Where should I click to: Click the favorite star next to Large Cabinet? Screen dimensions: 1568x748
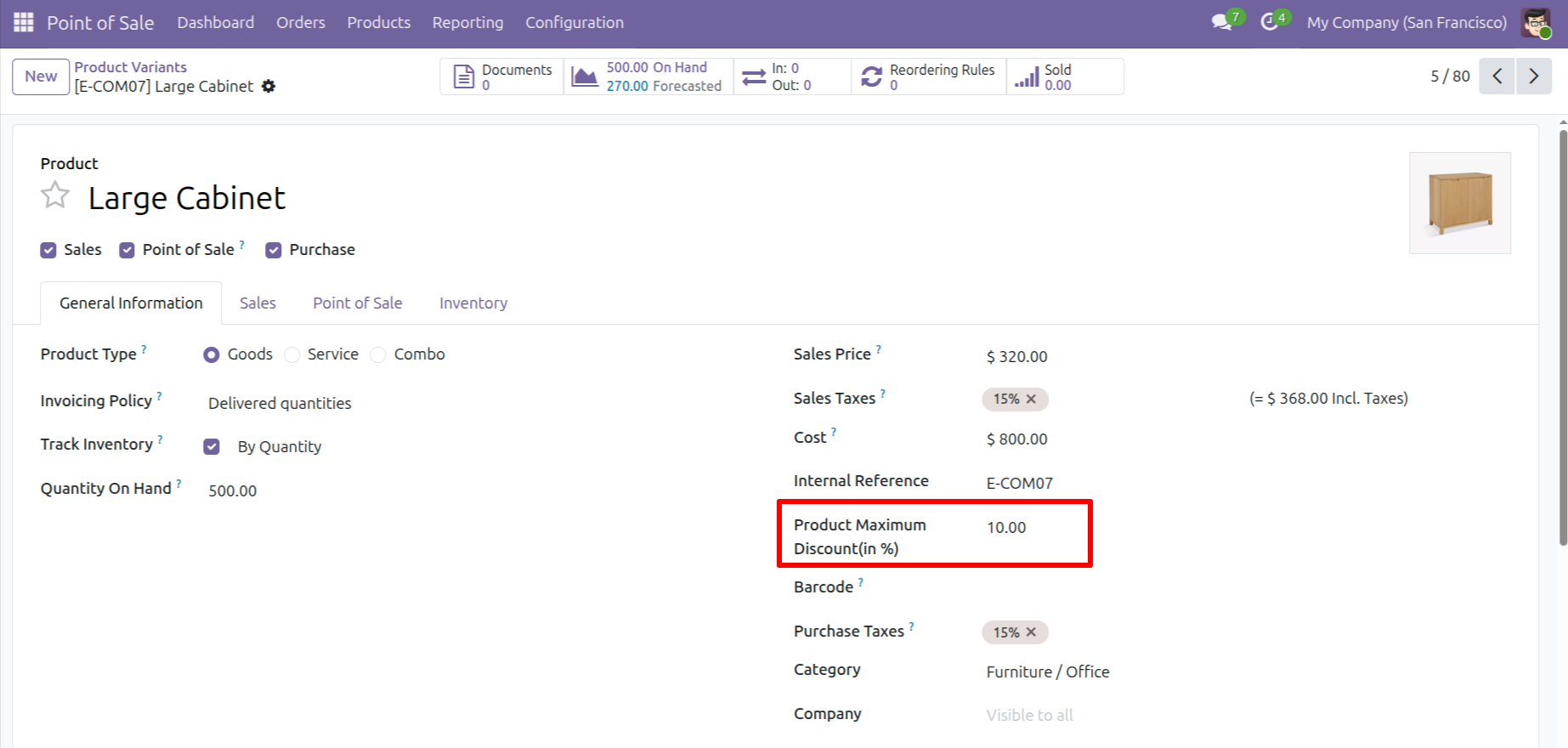55,195
